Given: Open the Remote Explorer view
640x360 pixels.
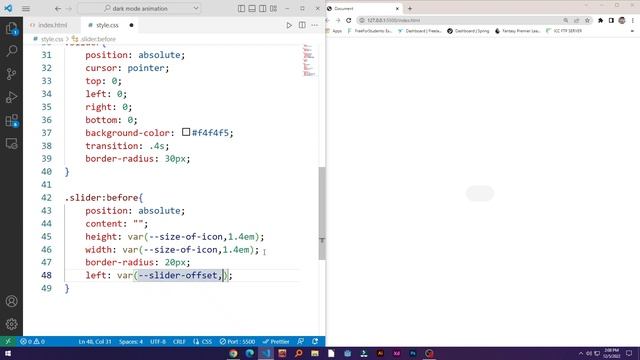Looking at the screenshot, I should [x=11, y=144].
